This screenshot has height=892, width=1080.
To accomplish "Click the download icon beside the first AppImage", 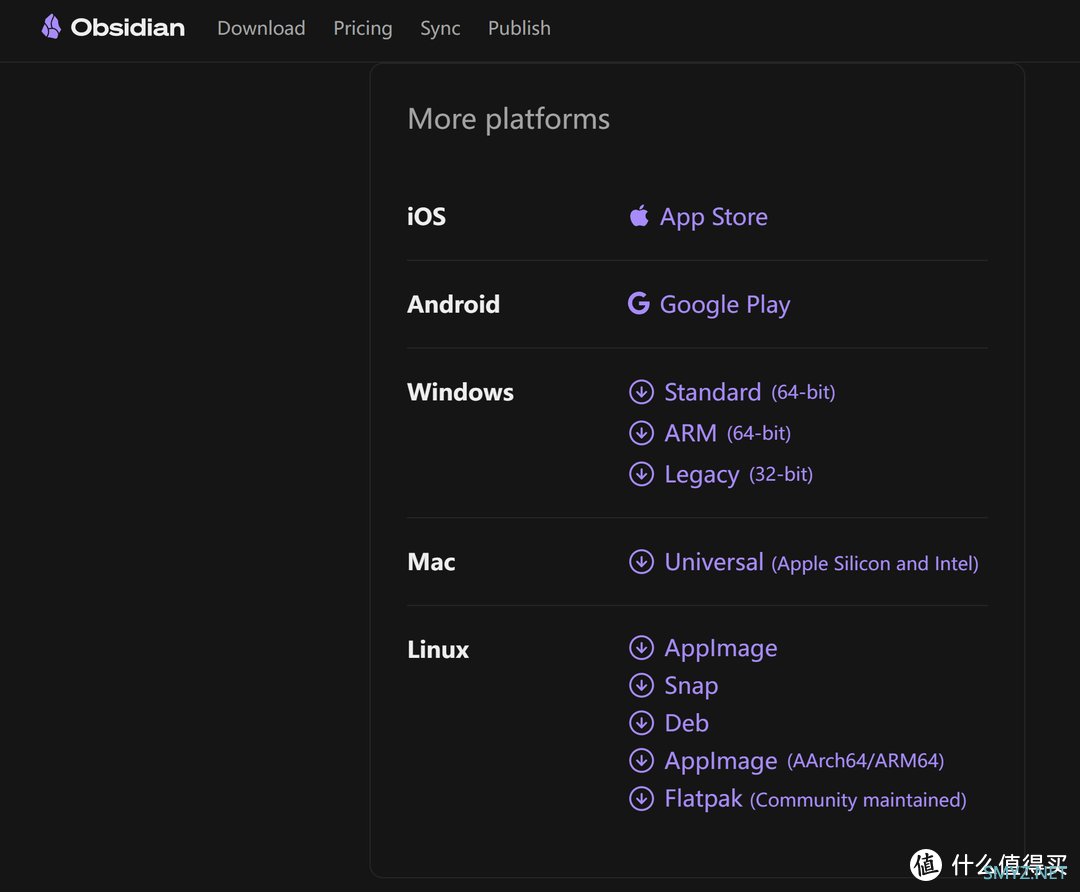I will (x=641, y=647).
